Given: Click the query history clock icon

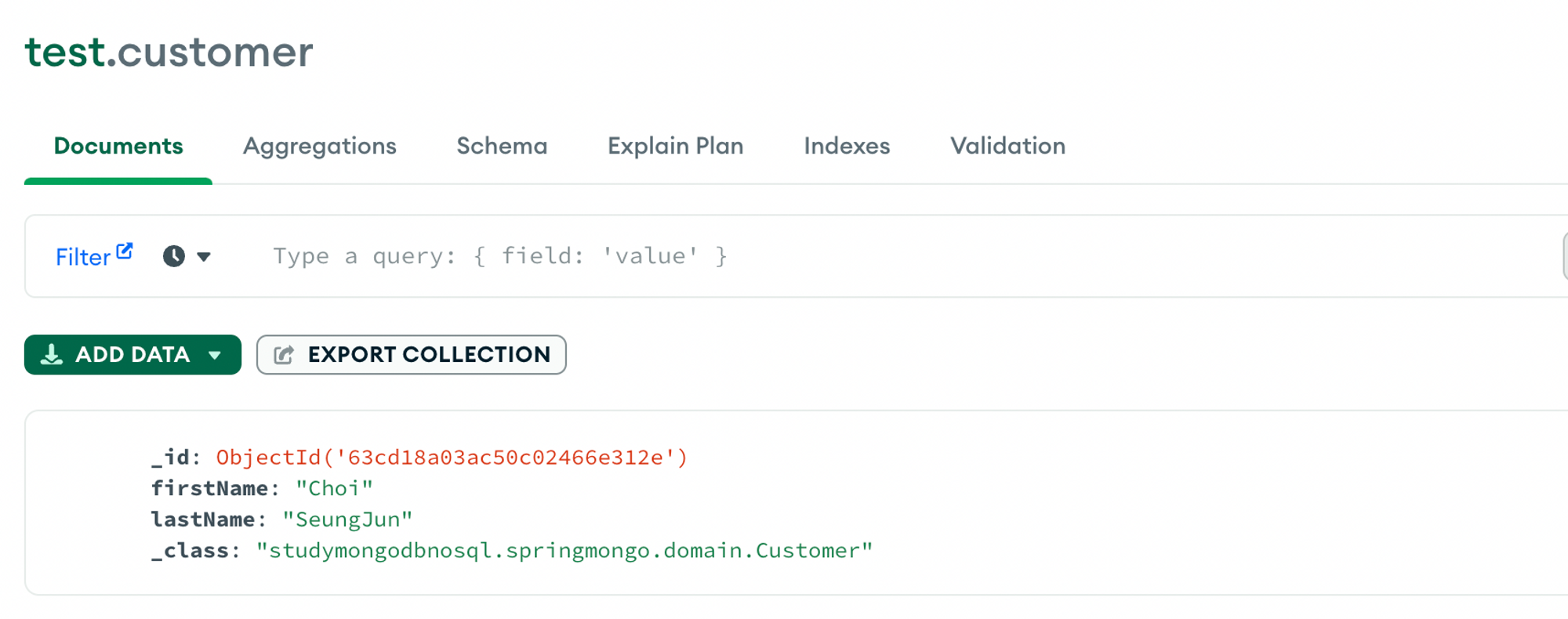Looking at the screenshot, I should (x=174, y=256).
